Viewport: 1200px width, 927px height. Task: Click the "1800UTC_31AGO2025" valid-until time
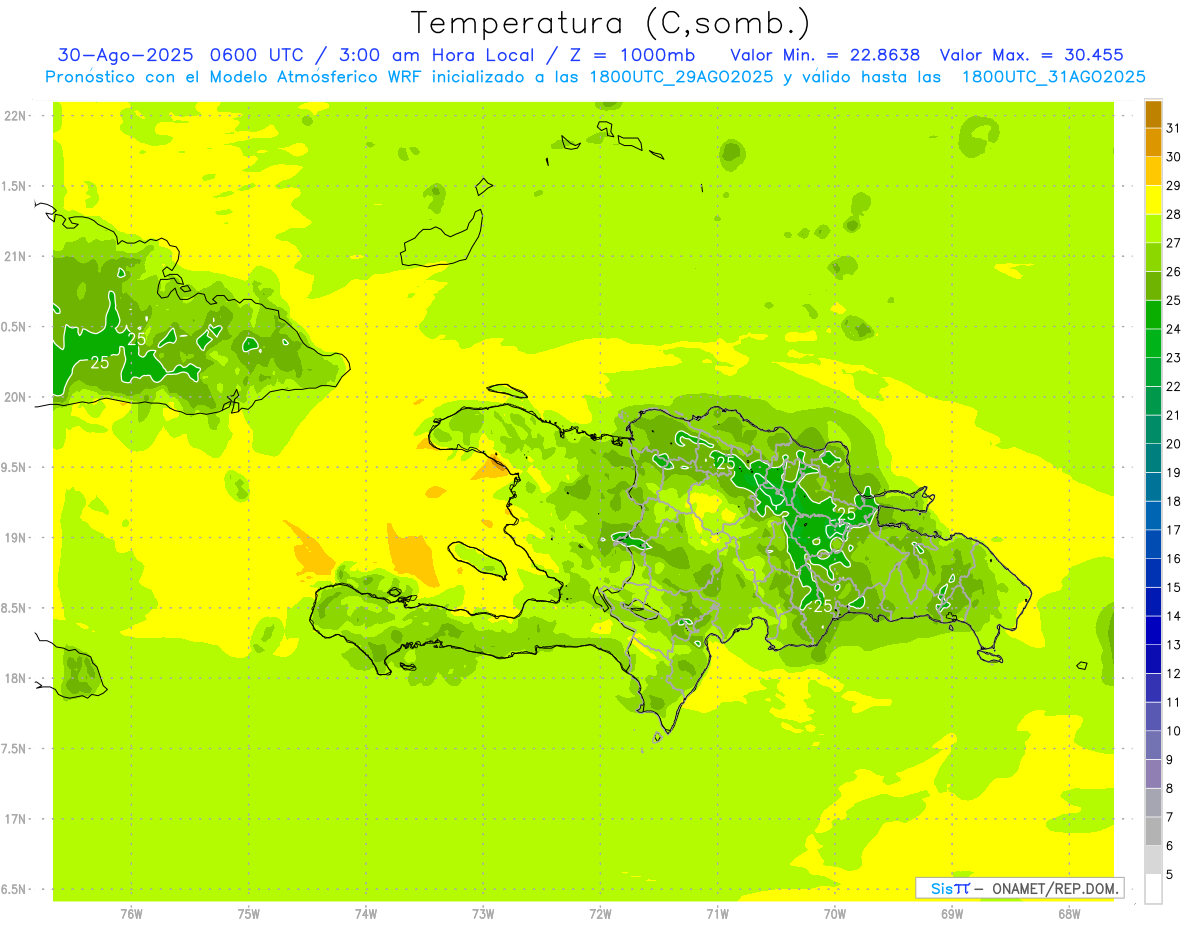[x=1054, y=77]
